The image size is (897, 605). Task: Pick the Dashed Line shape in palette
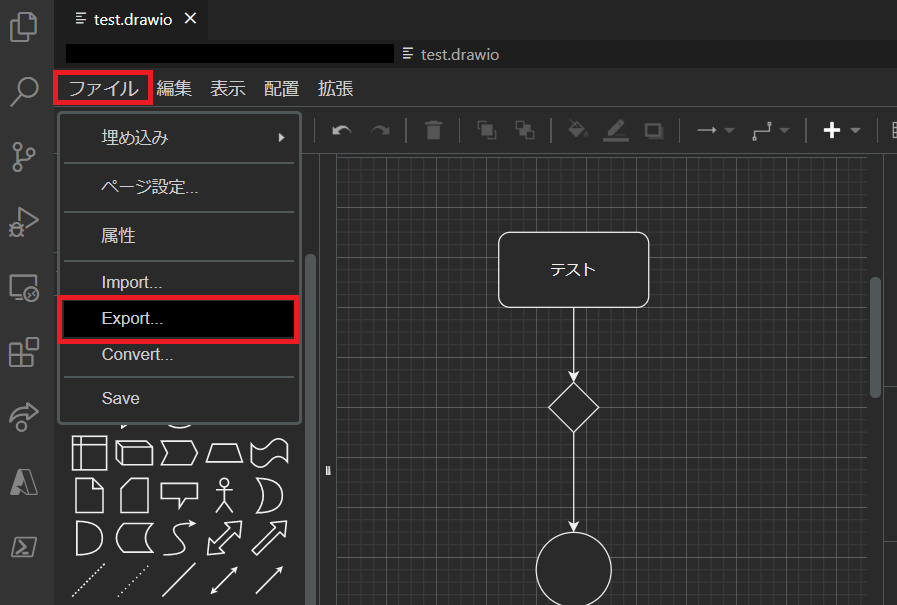89,580
